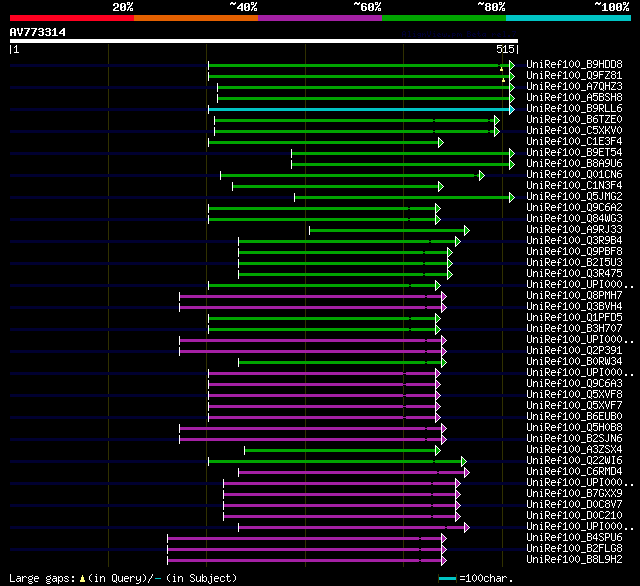This screenshot has height=586, width=640.
Task: Select the UniRef100_C6RMD4 label
Action: (x=574, y=472)
